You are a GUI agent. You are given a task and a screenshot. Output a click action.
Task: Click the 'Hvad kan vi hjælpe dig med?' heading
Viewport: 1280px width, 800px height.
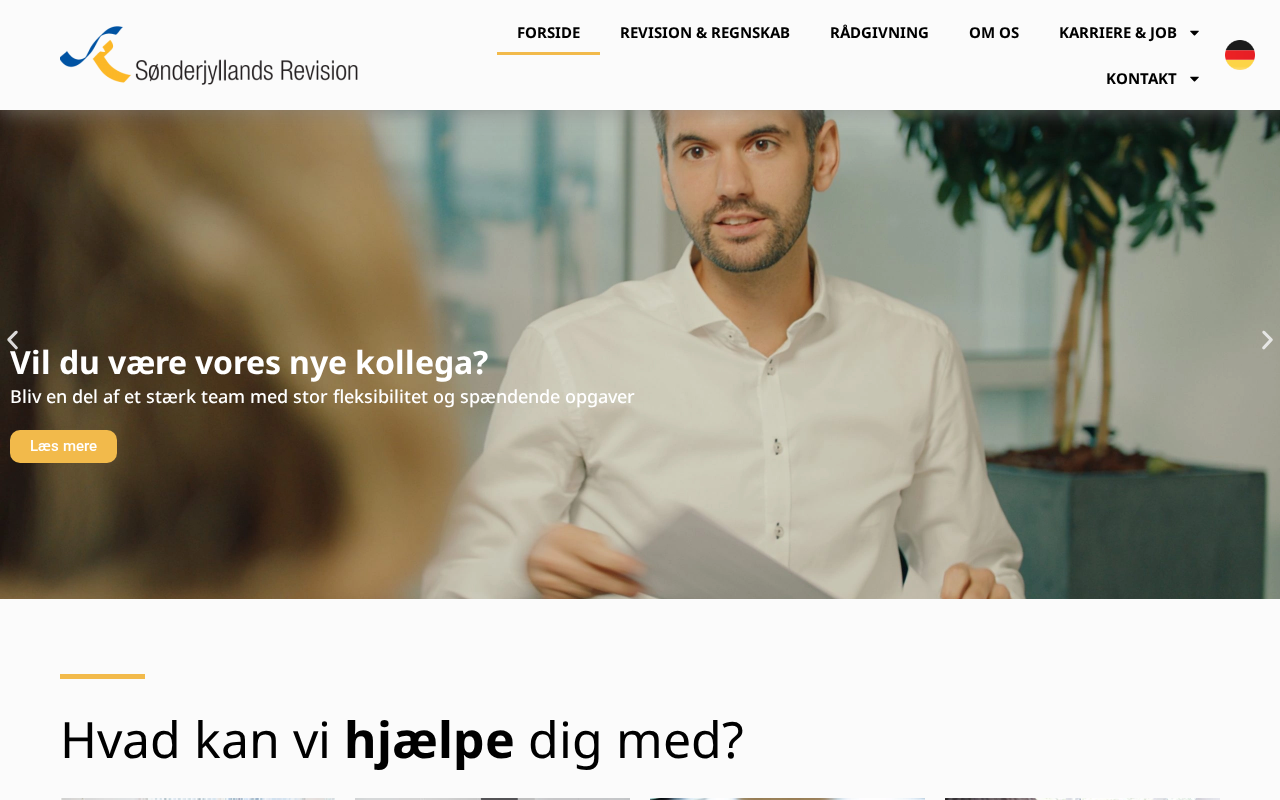402,740
